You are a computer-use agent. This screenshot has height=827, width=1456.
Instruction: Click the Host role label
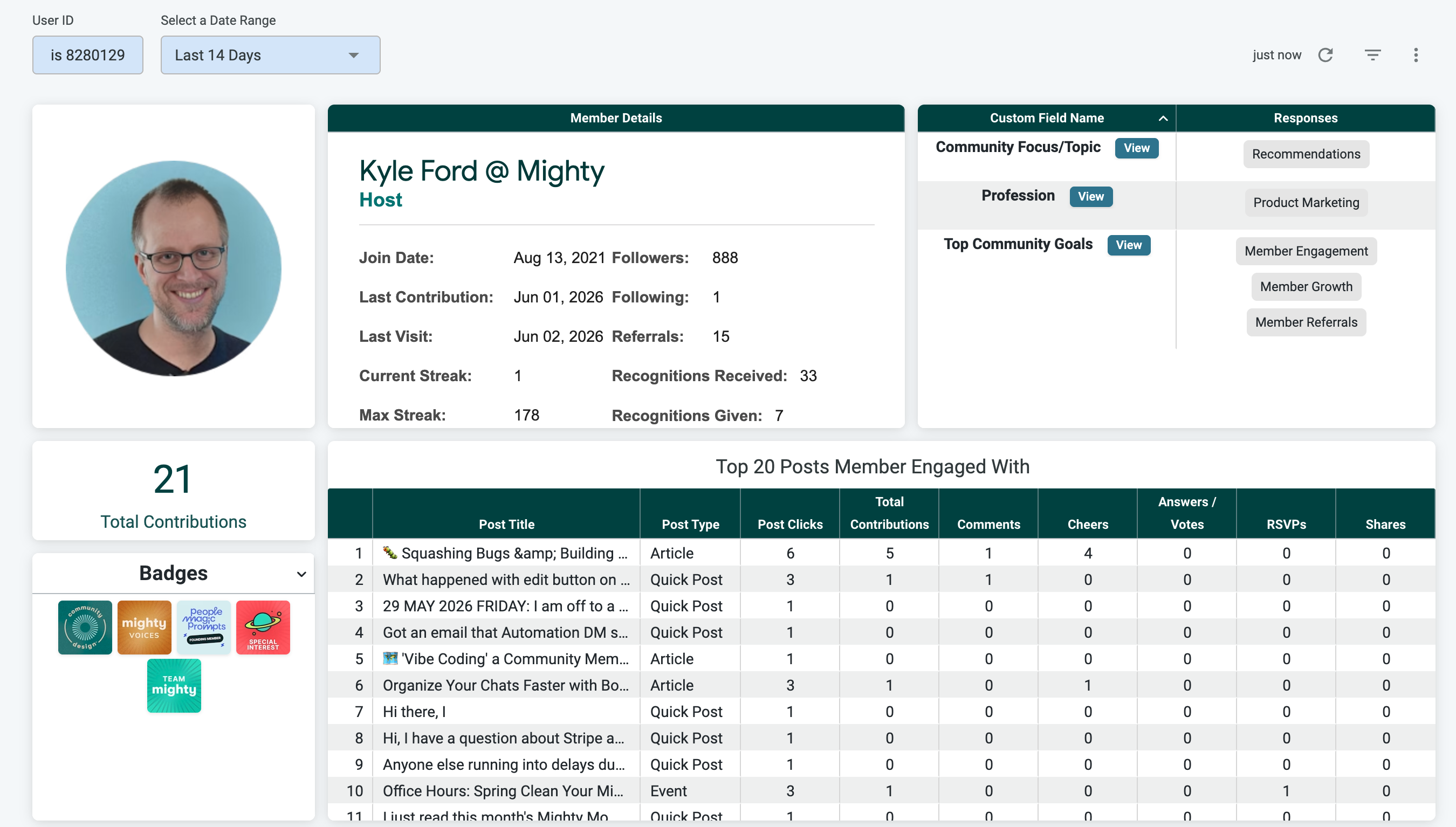pyautogui.click(x=381, y=200)
